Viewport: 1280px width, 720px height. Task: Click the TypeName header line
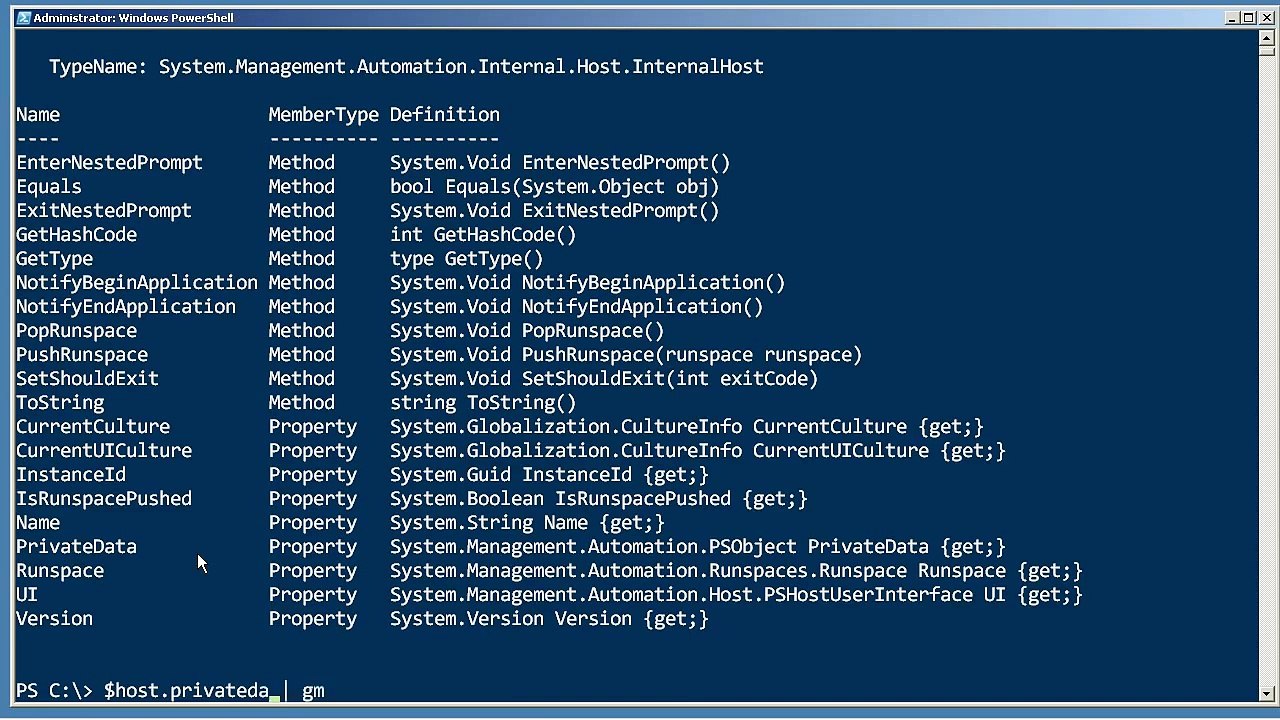(406, 67)
